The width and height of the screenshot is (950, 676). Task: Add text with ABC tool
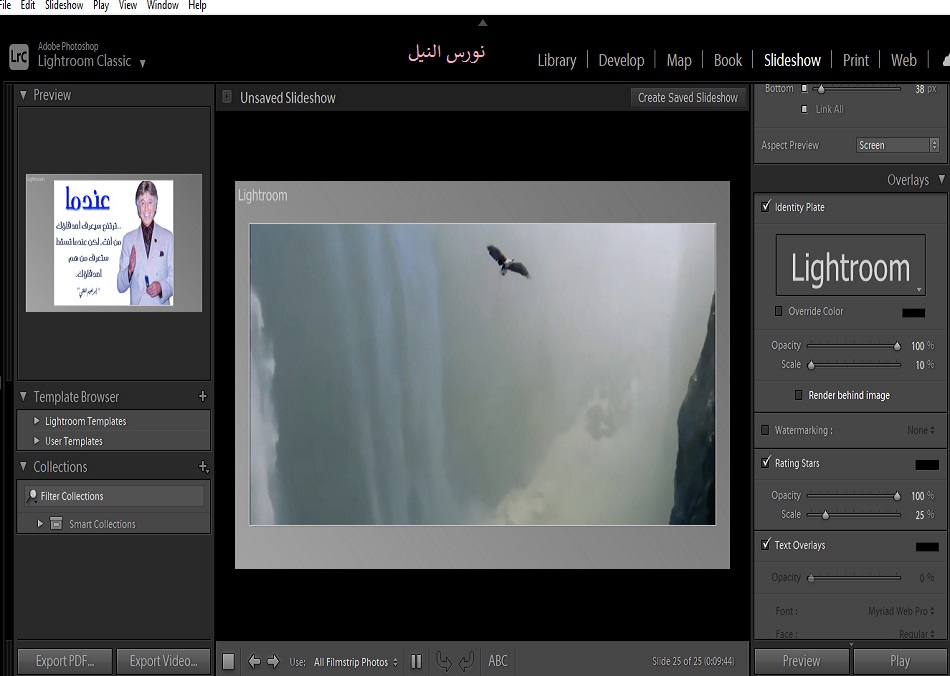pyautogui.click(x=498, y=661)
